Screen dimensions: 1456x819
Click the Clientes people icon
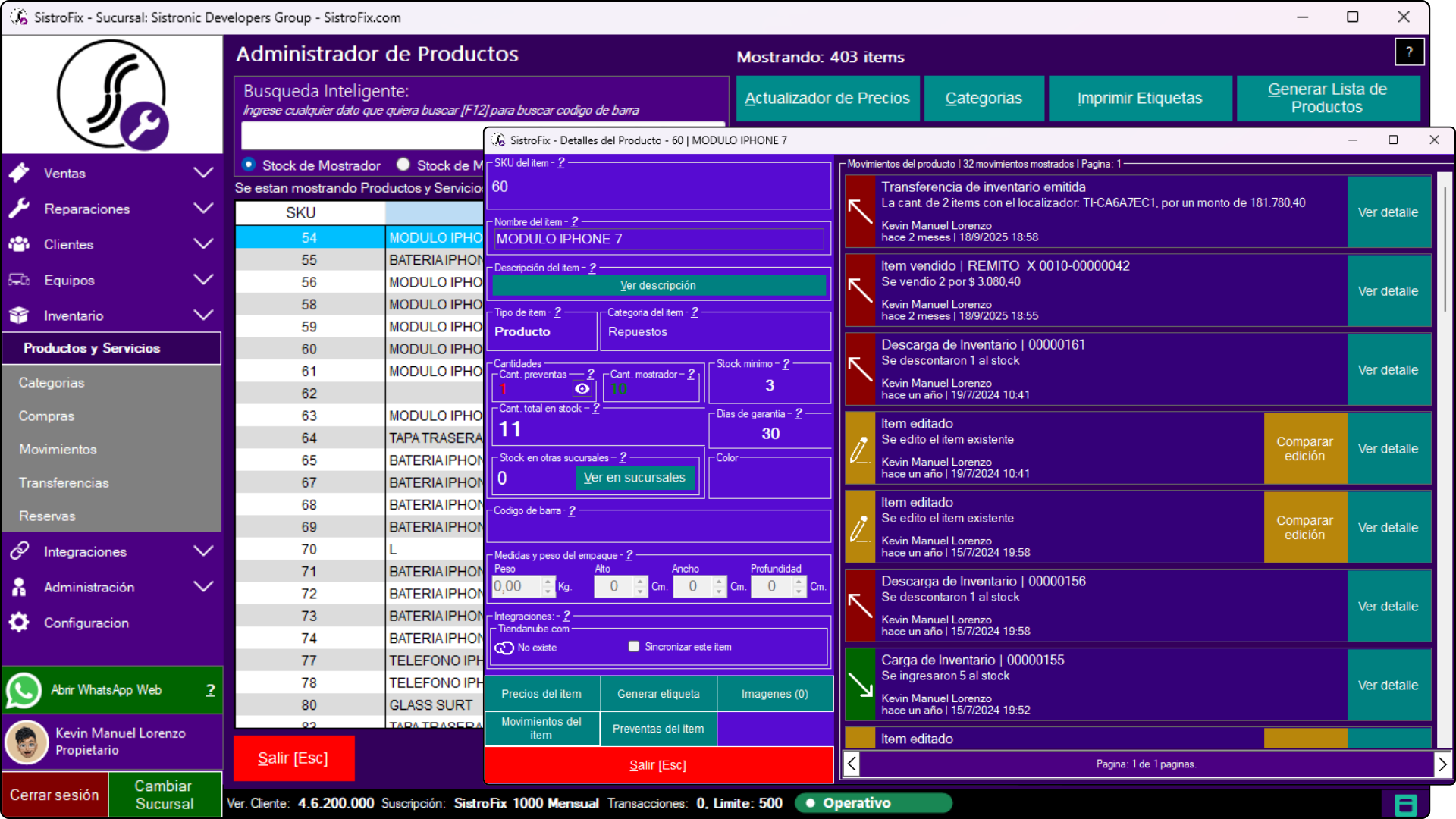click(19, 244)
